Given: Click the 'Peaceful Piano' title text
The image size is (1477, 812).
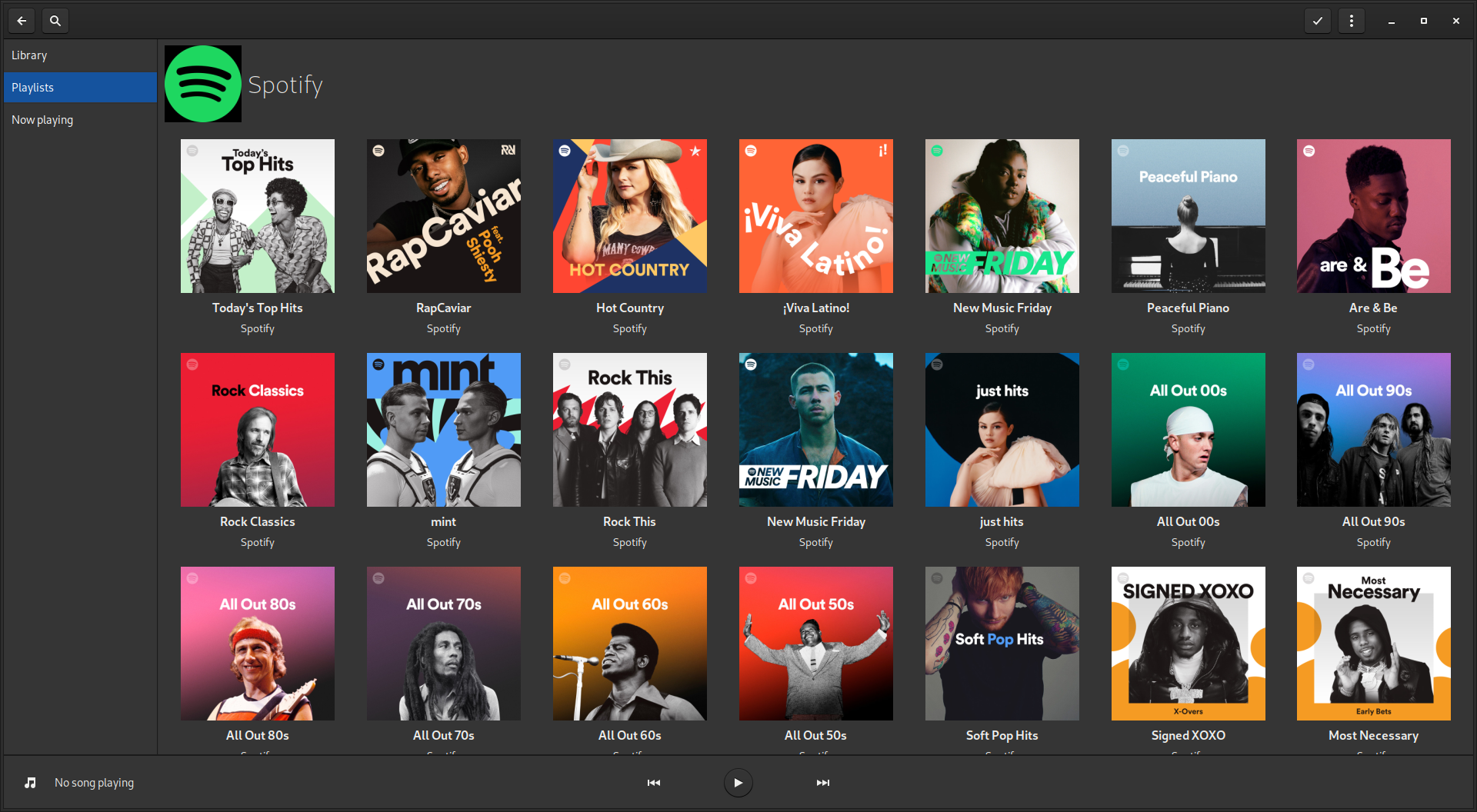Looking at the screenshot, I should click(x=1189, y=308).
